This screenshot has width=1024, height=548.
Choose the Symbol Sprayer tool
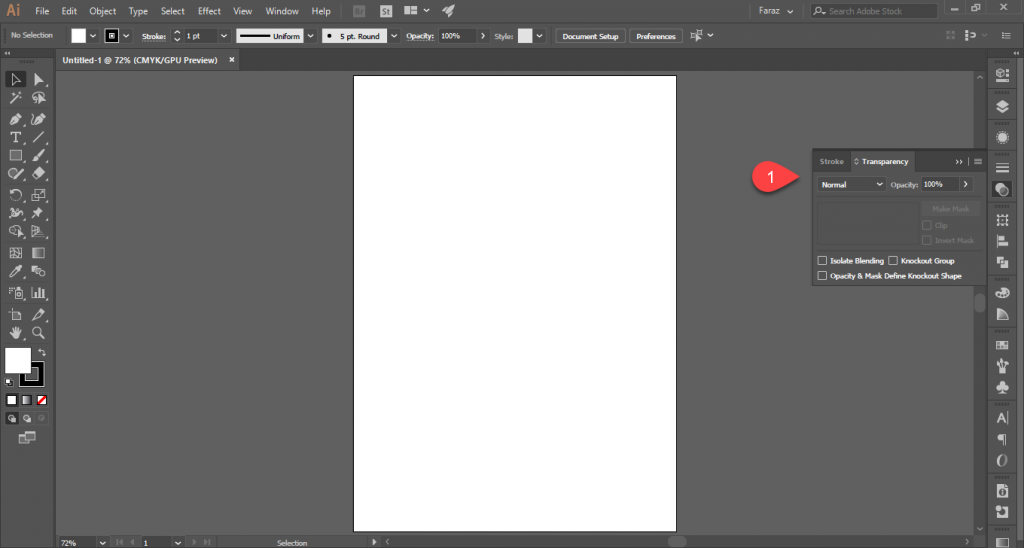[x=16, y=293]
